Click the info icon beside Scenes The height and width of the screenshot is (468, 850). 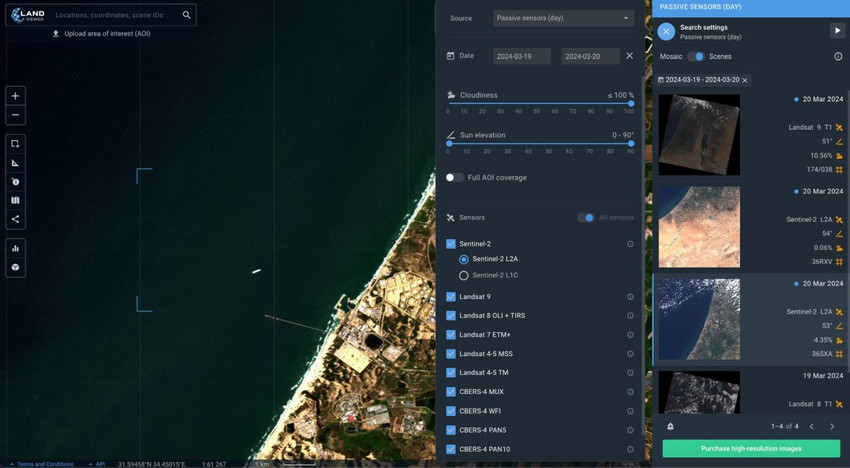click(x=838, y=56)
